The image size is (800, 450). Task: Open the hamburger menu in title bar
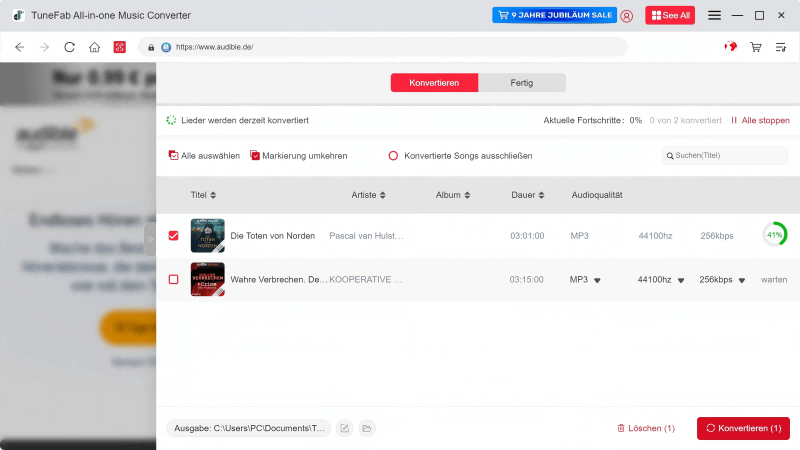(714, 15)
